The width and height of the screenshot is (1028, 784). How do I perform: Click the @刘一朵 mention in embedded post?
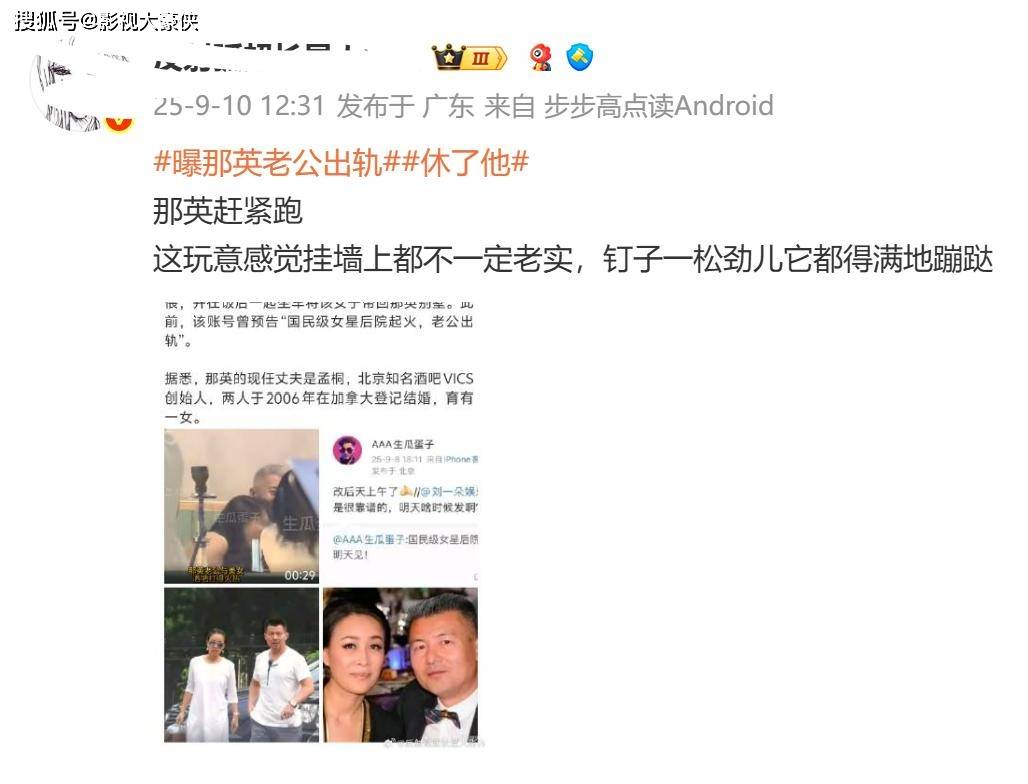click(x=450, y=491)
